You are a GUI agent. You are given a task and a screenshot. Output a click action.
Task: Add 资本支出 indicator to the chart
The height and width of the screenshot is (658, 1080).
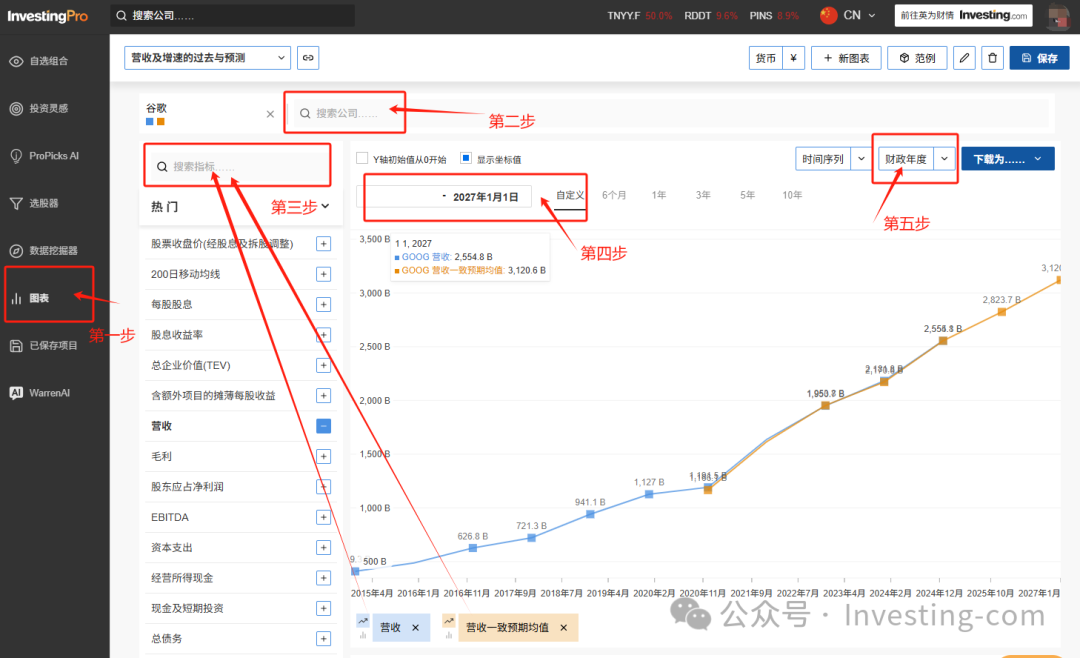pos(323,547)
